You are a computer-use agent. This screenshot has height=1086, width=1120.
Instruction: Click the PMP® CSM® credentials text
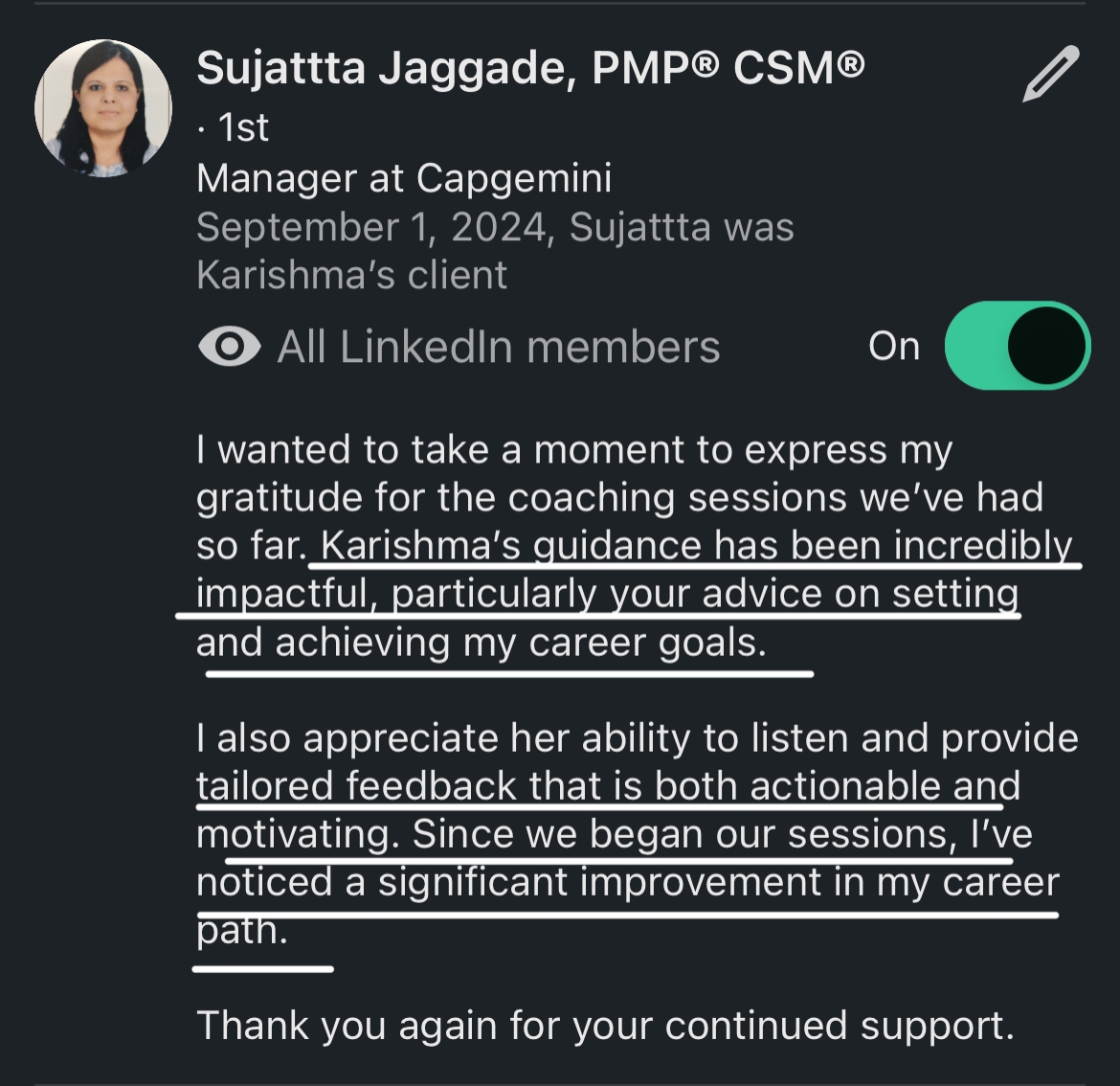point(728,68)
